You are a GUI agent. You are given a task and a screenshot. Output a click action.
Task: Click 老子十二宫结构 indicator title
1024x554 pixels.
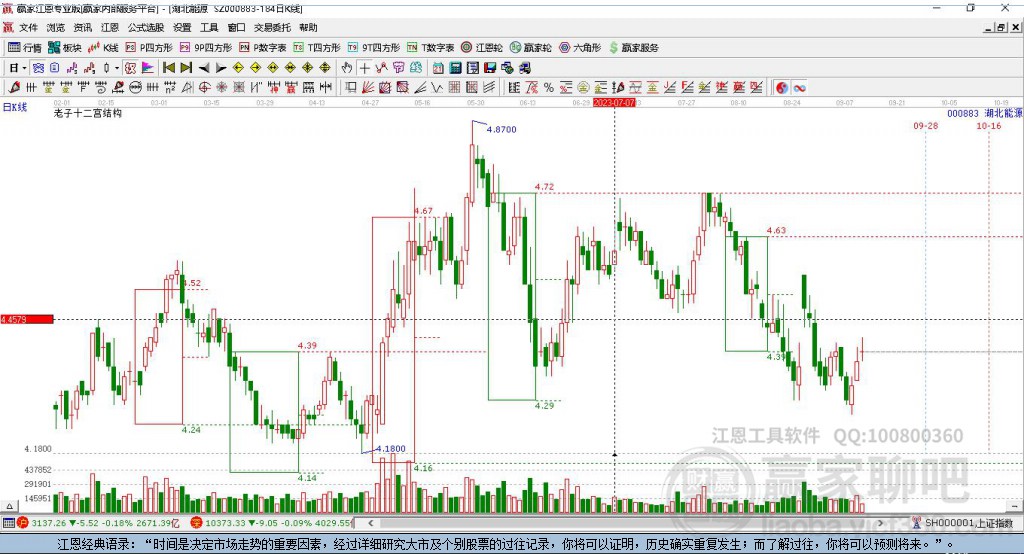[x=88, y=113]
